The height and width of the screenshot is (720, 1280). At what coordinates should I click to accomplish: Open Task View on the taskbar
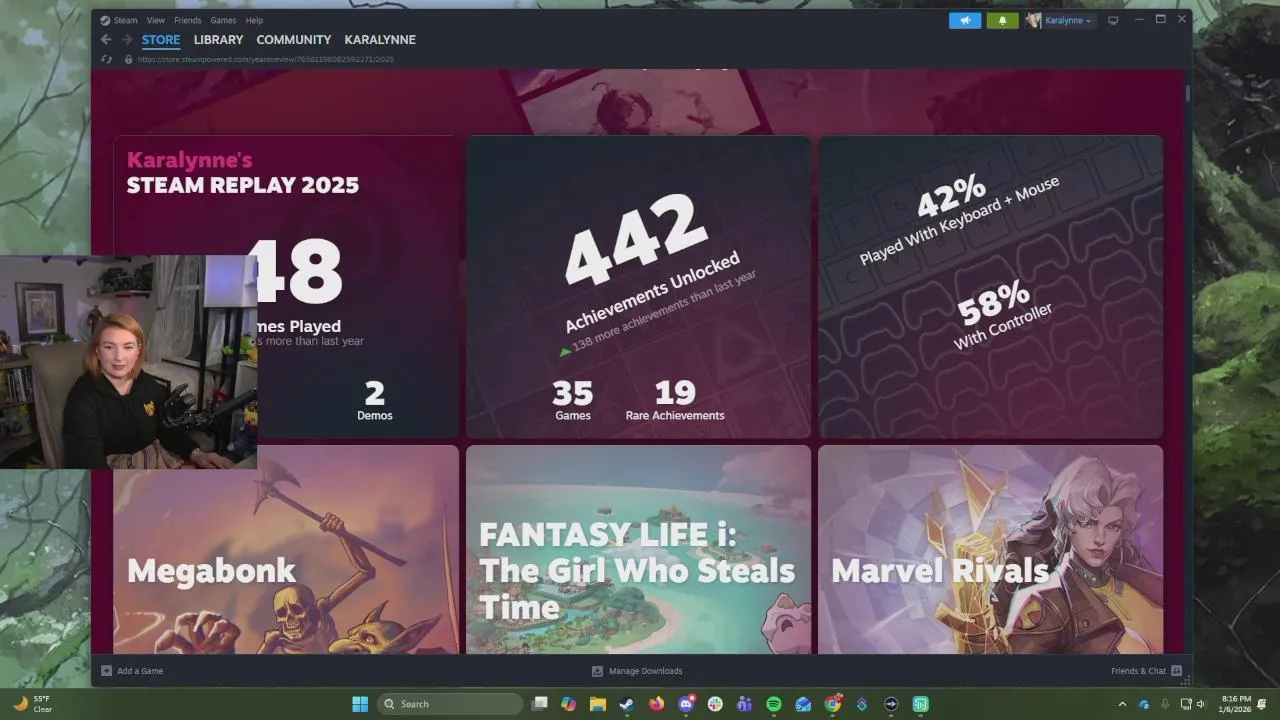[540, 704]
